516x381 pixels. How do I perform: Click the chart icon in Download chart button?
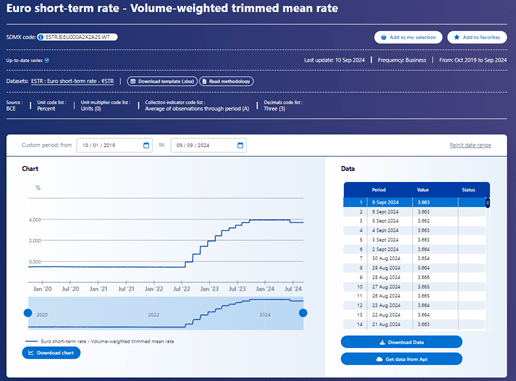31,353
